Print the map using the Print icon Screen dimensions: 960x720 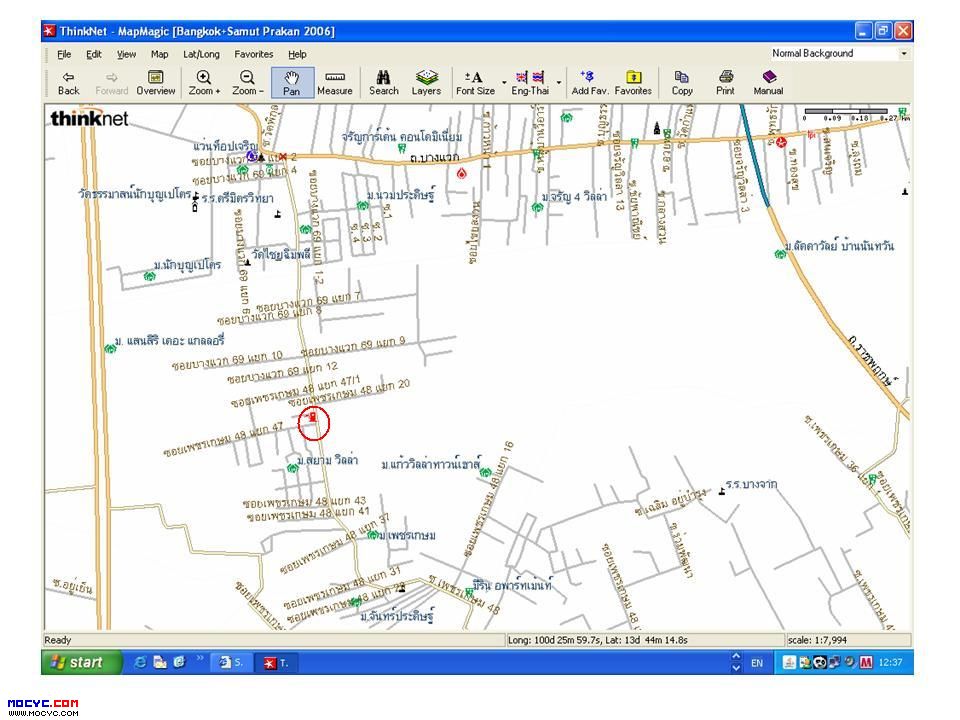pos(726,83)
